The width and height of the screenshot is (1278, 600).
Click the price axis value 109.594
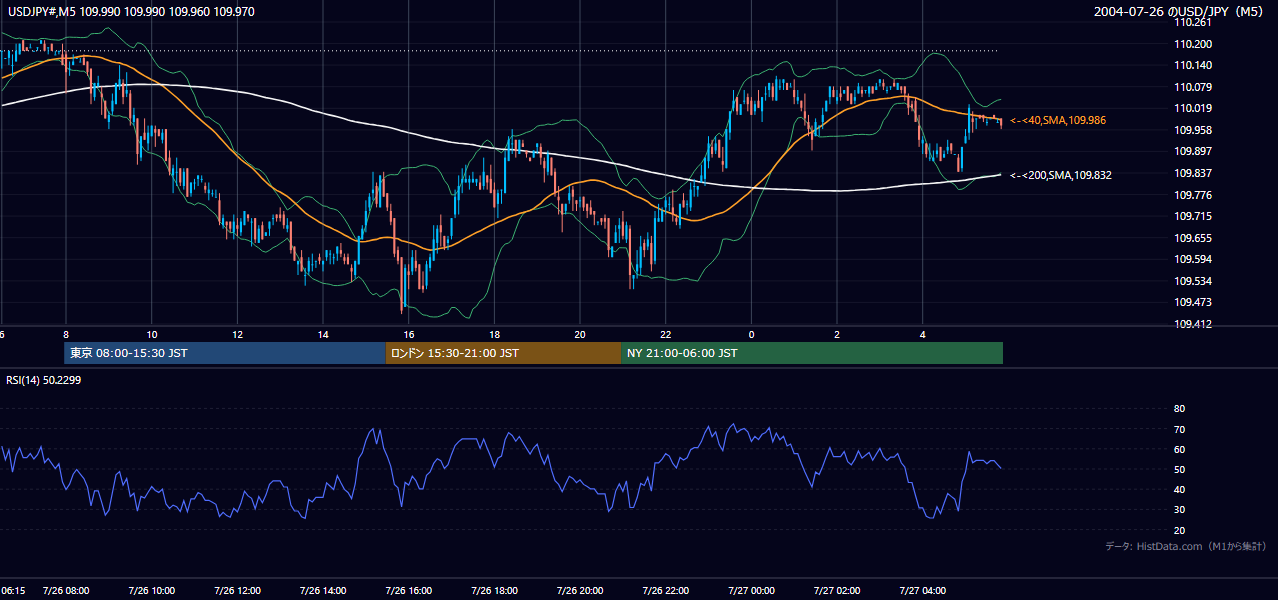point(1193,260)
